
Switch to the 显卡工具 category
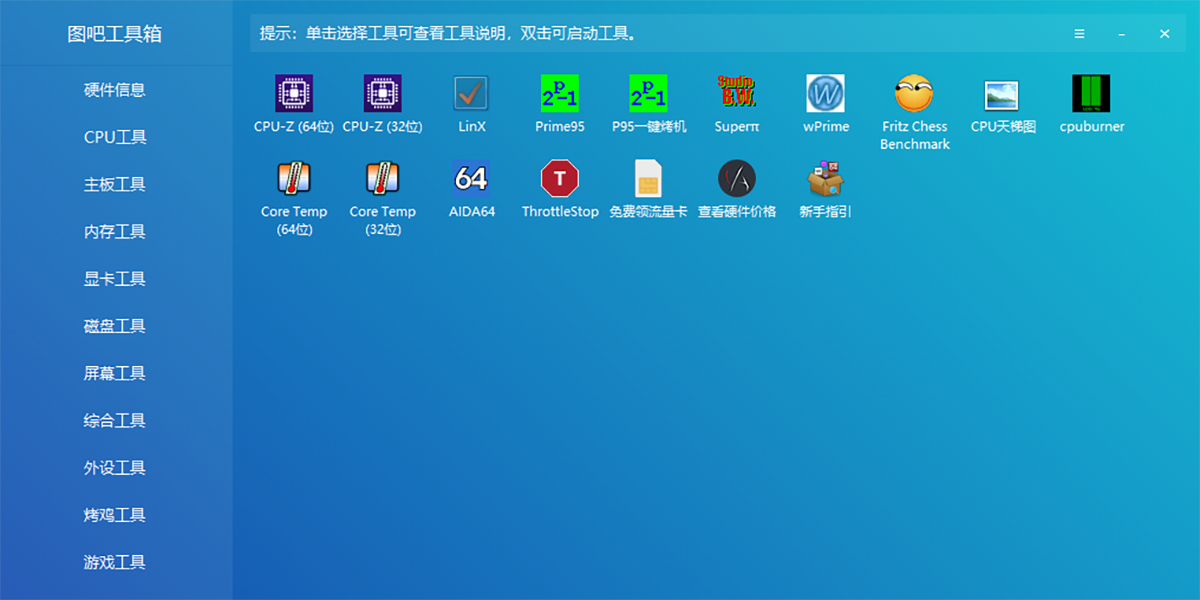click(x=116, y=278)
